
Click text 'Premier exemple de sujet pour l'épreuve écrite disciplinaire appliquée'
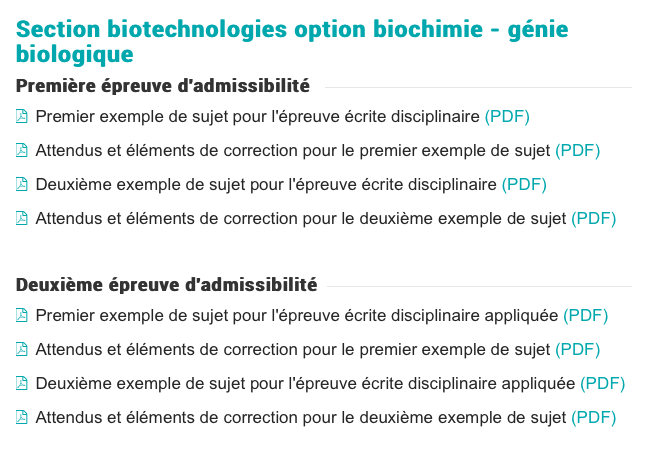[297, 316]
